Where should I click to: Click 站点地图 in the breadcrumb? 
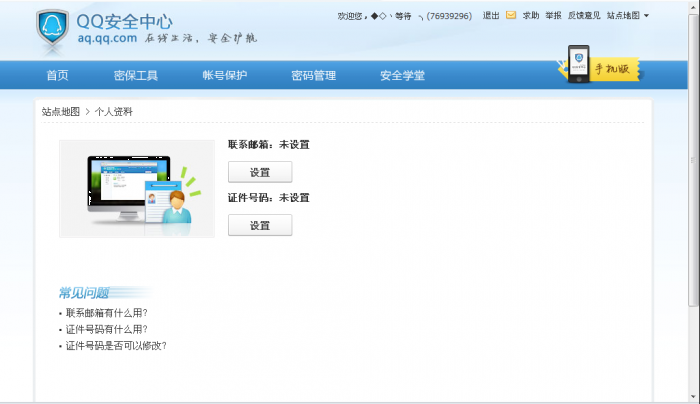coord(61,112)
